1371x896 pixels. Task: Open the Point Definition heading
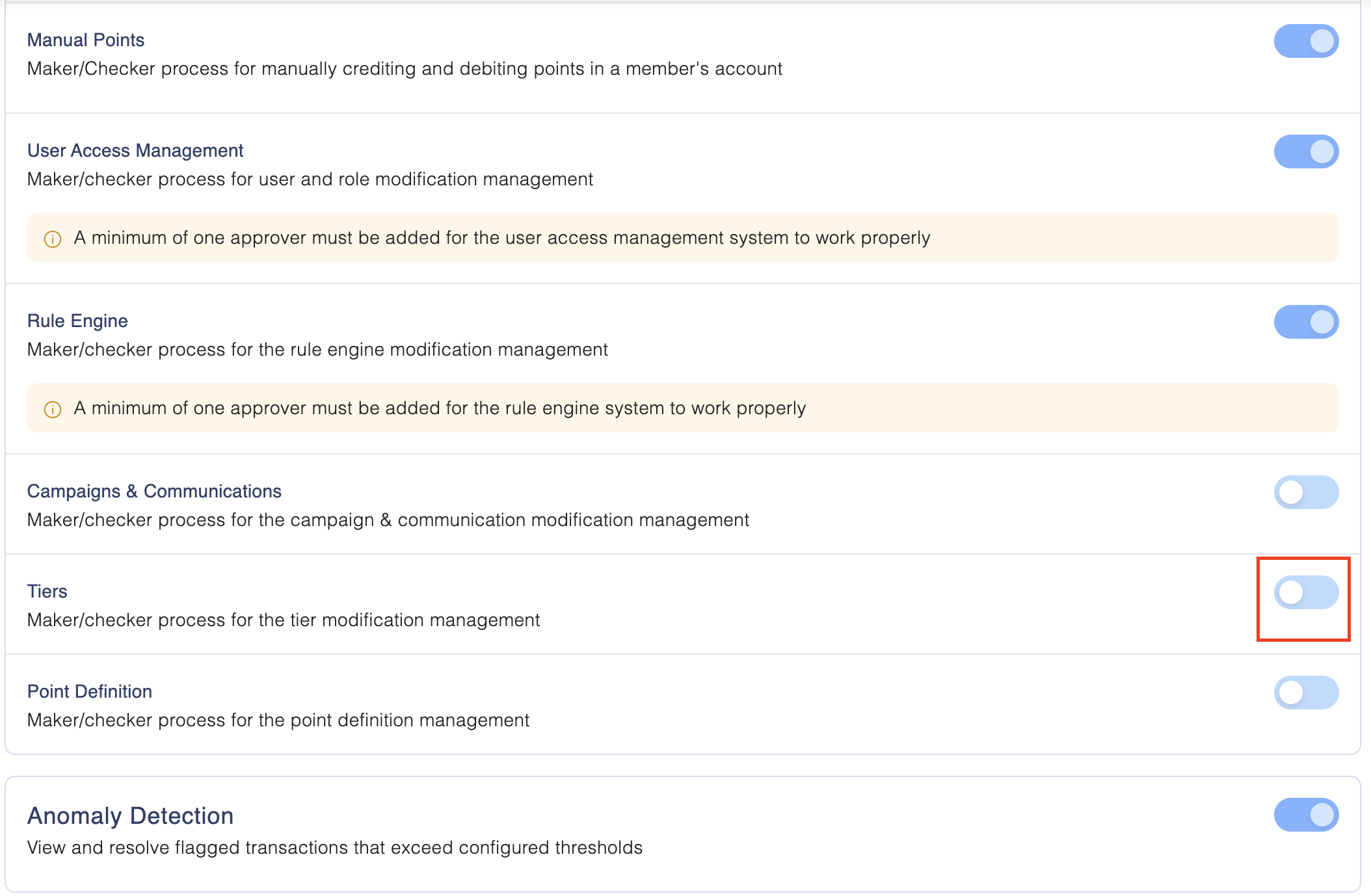pyautogui.click(x=89, y=691)
